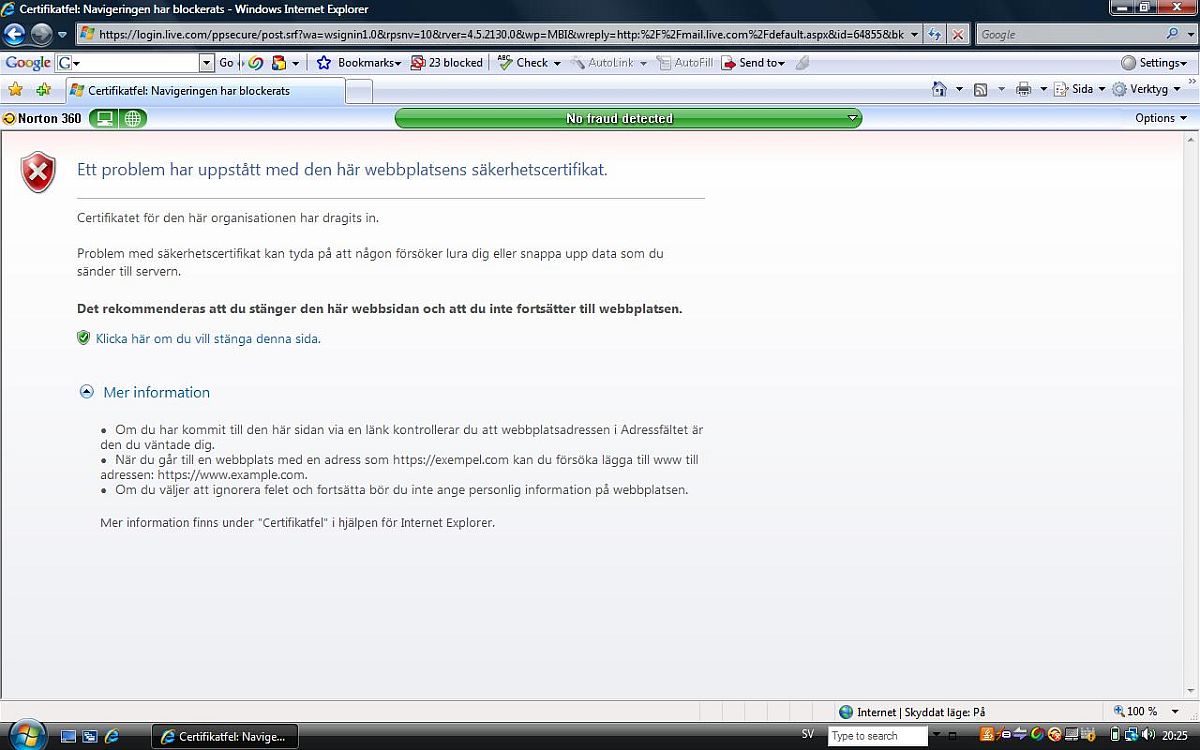Click the Favorites Center star icon
The image size is (1200, 750).
point(15,89)
